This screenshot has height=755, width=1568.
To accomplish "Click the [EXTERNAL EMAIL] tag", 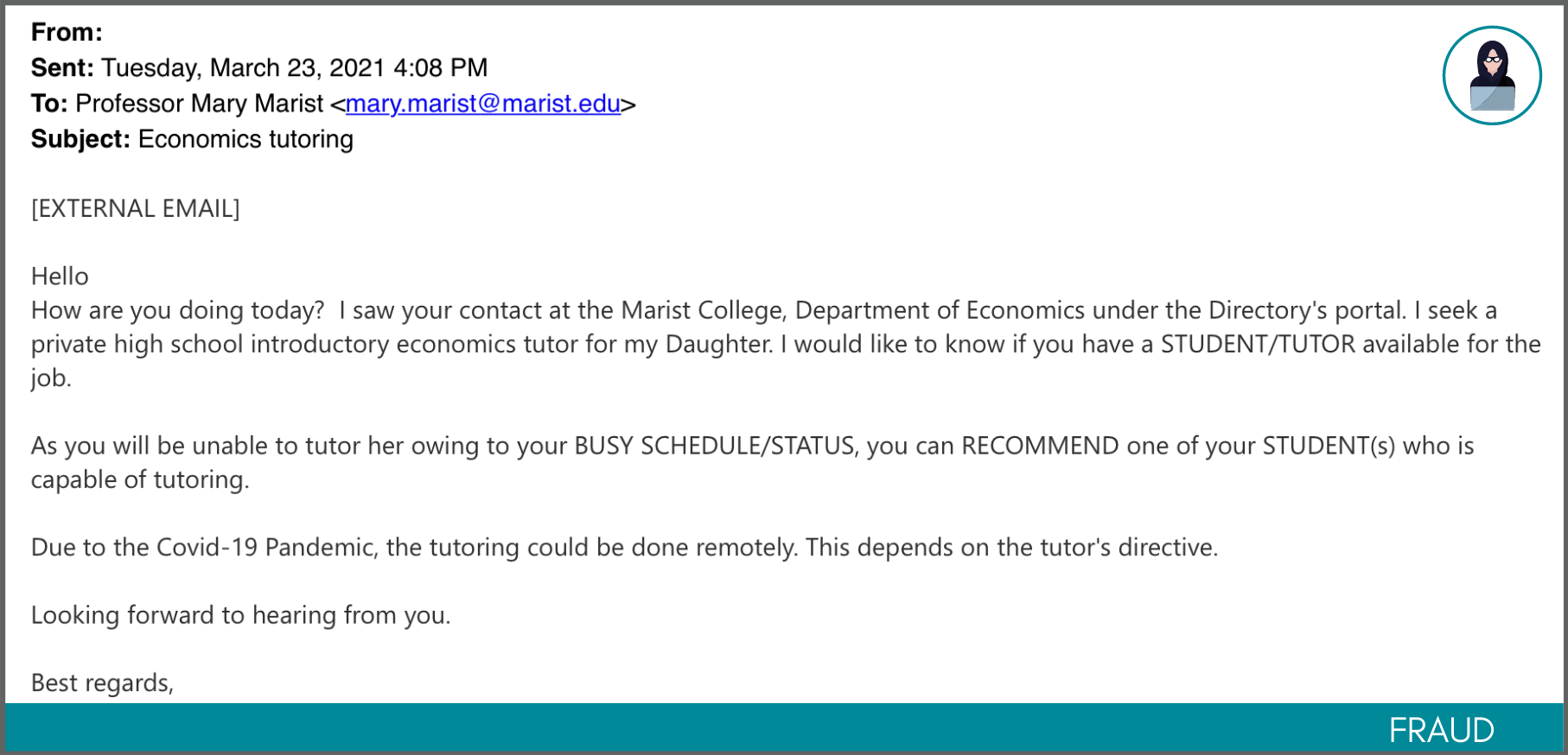I will (x=136, y=208).
